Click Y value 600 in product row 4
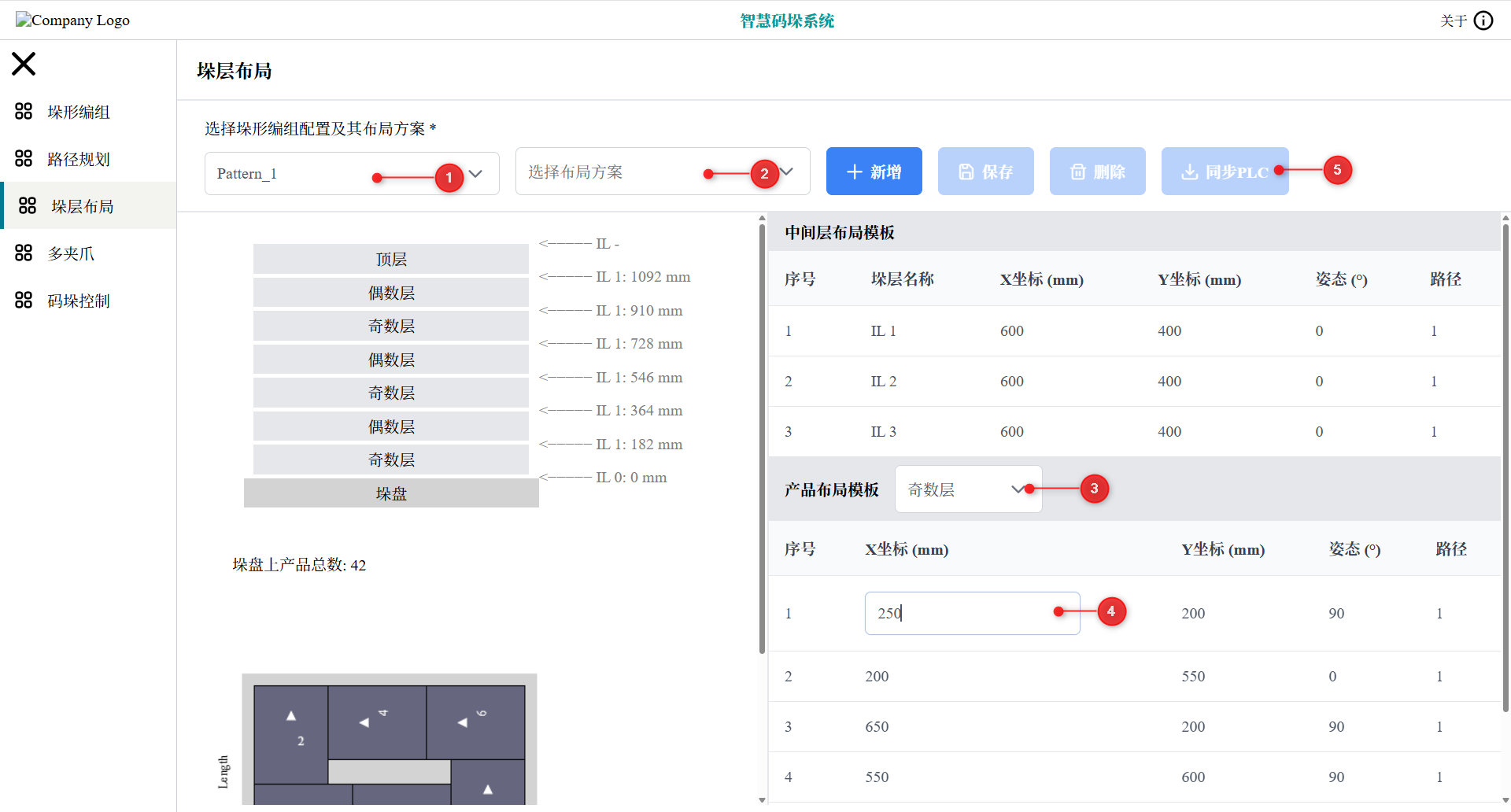 pos(1193,777)
